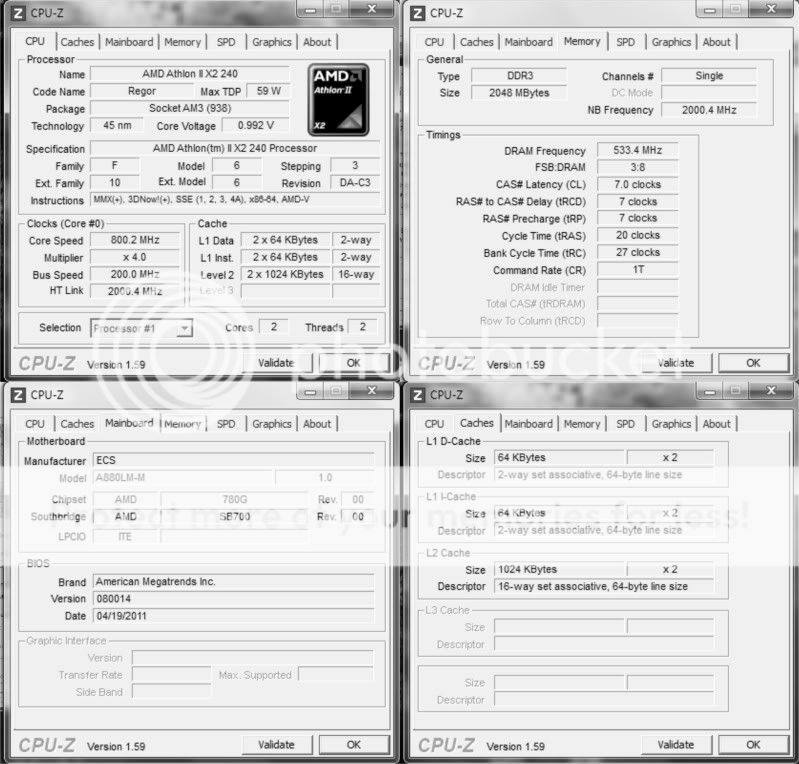Viewport: 799px width, 764px height.
Task: Select About tab in Memory window
Action: tap(716, 42)
